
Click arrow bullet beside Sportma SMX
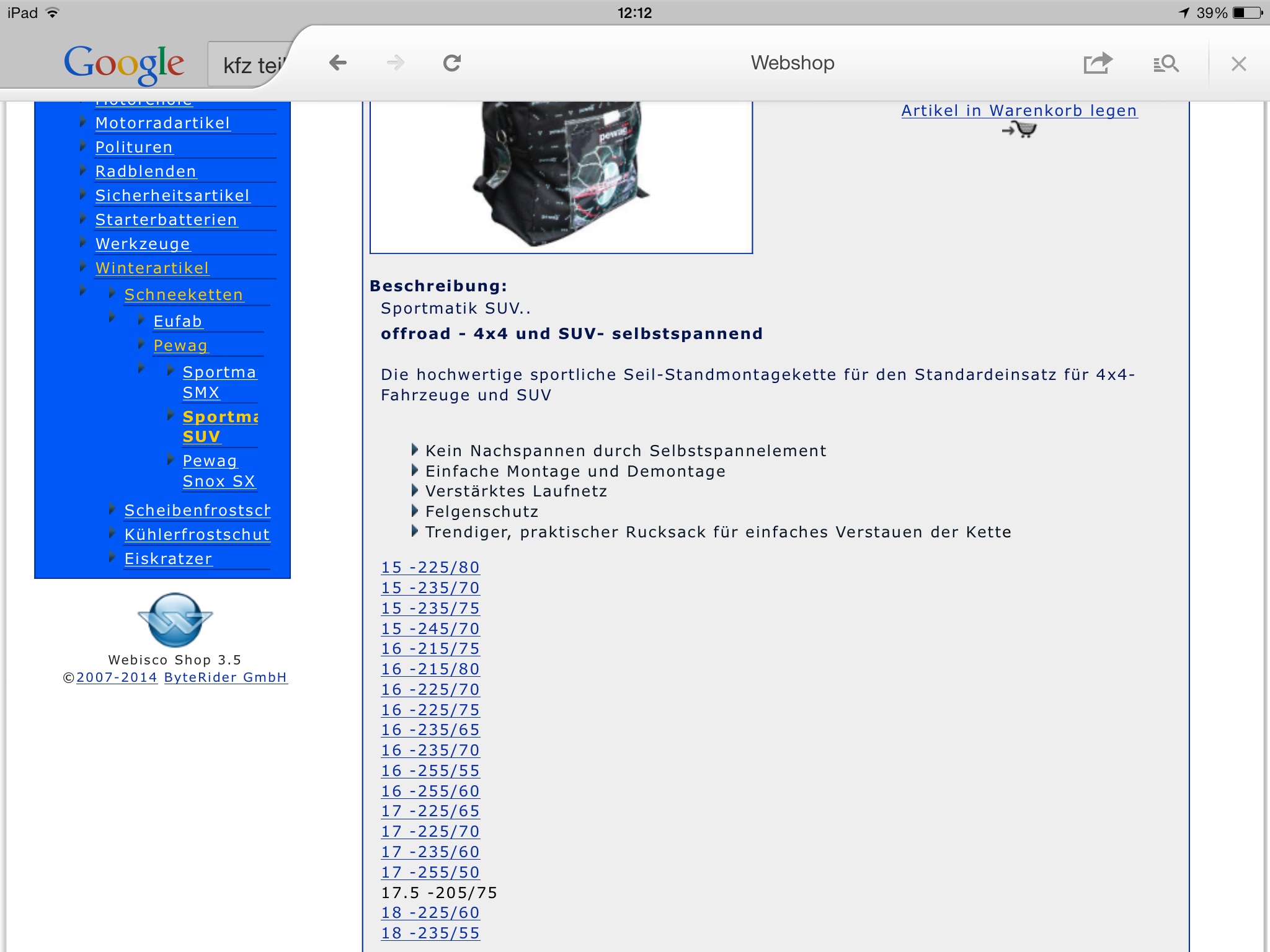tap(170, 371)
